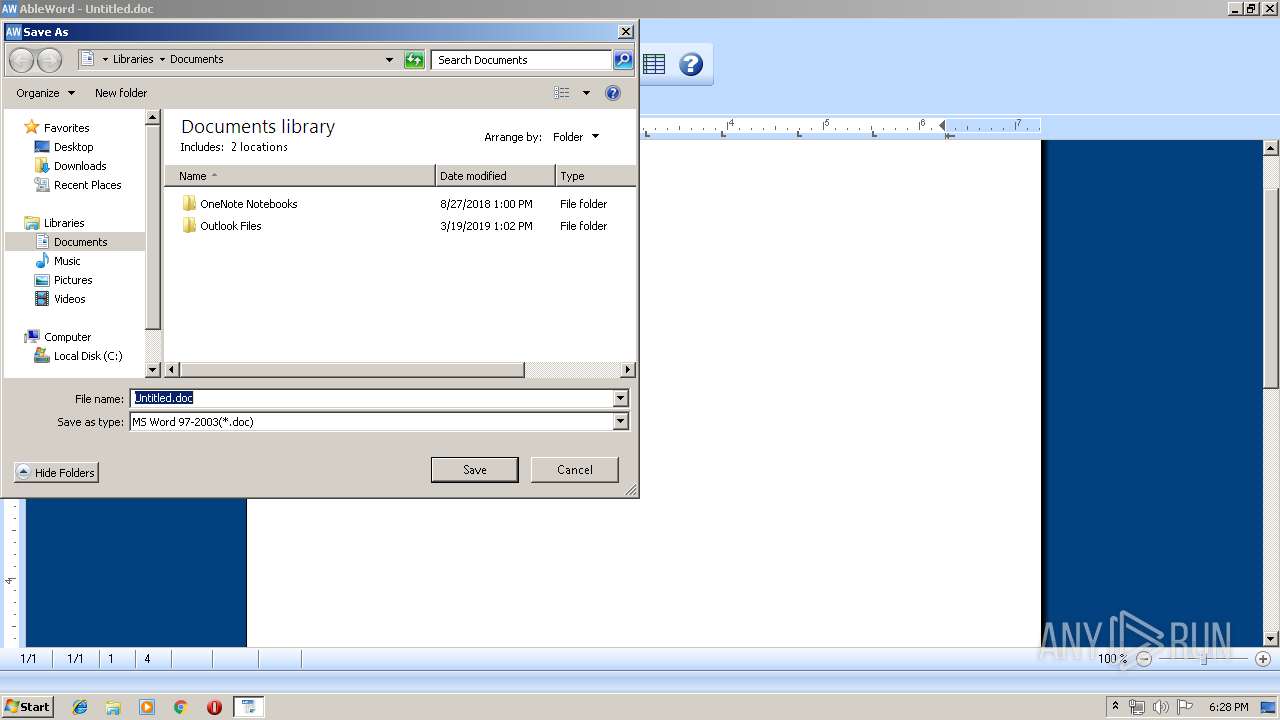
Task: Close the Save As dialog
Action: 626,32
